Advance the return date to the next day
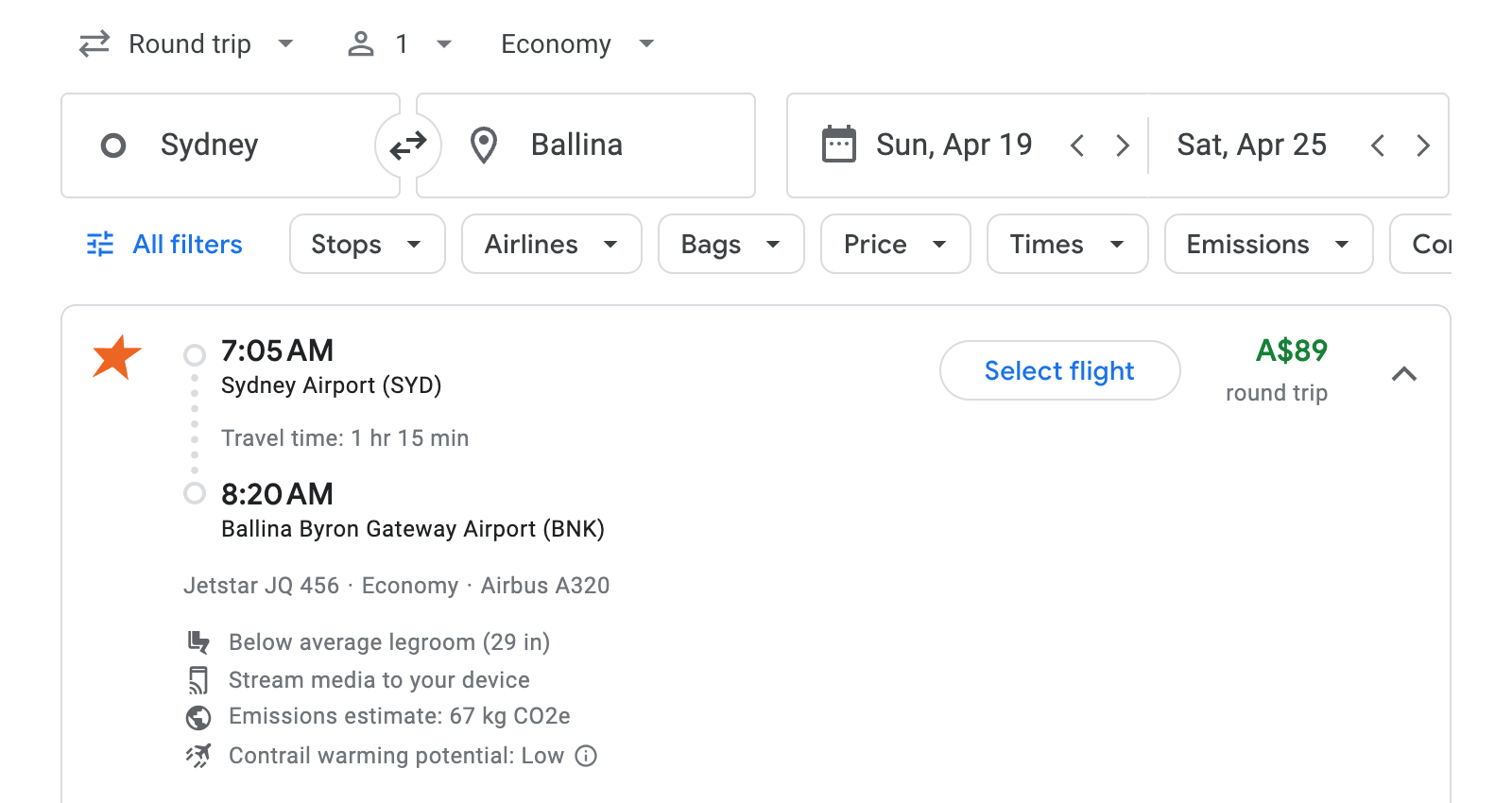 (x=1423, y=145)
